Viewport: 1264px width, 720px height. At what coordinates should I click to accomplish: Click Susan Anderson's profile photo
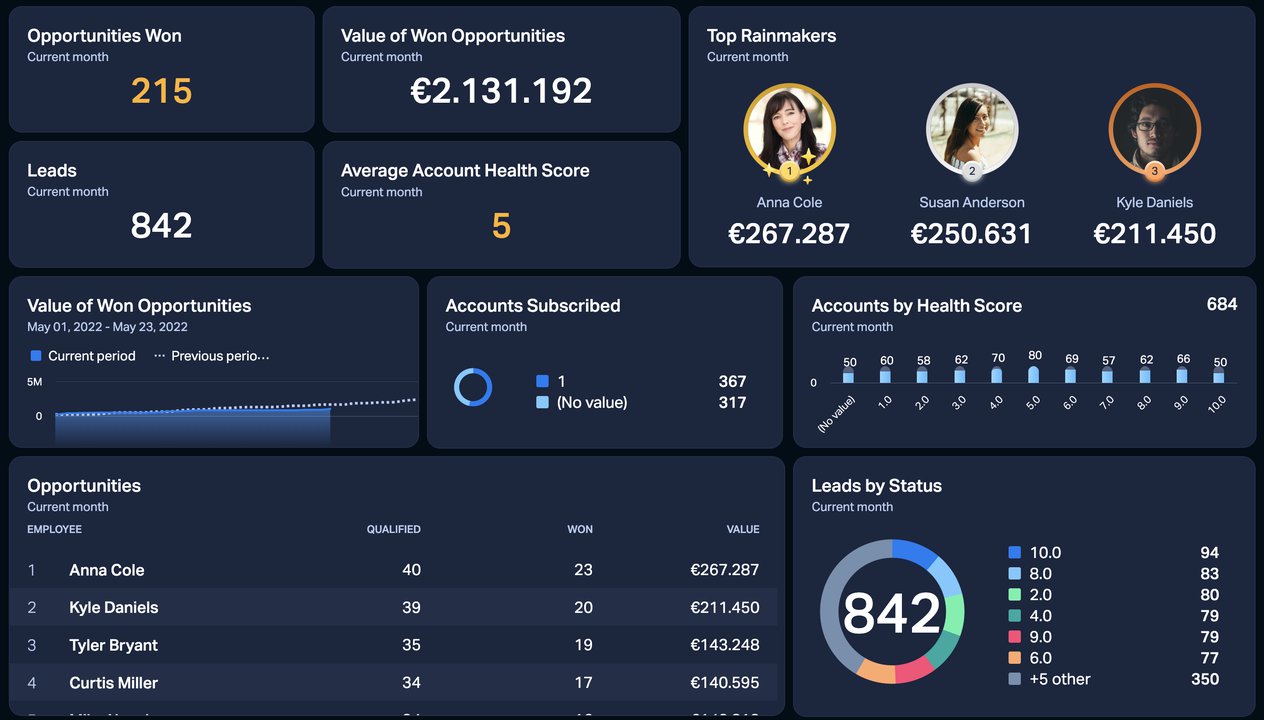point(972,127)
